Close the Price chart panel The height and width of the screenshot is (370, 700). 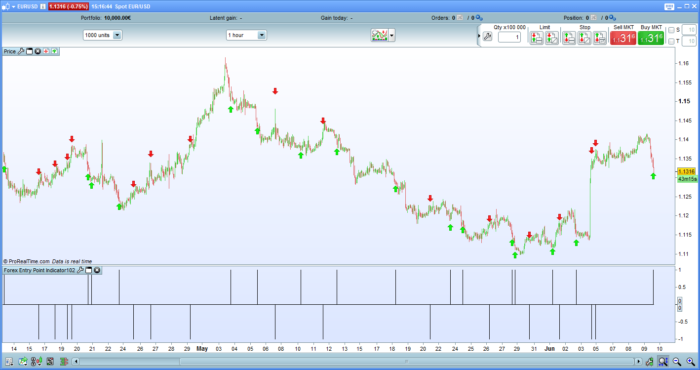38,51
